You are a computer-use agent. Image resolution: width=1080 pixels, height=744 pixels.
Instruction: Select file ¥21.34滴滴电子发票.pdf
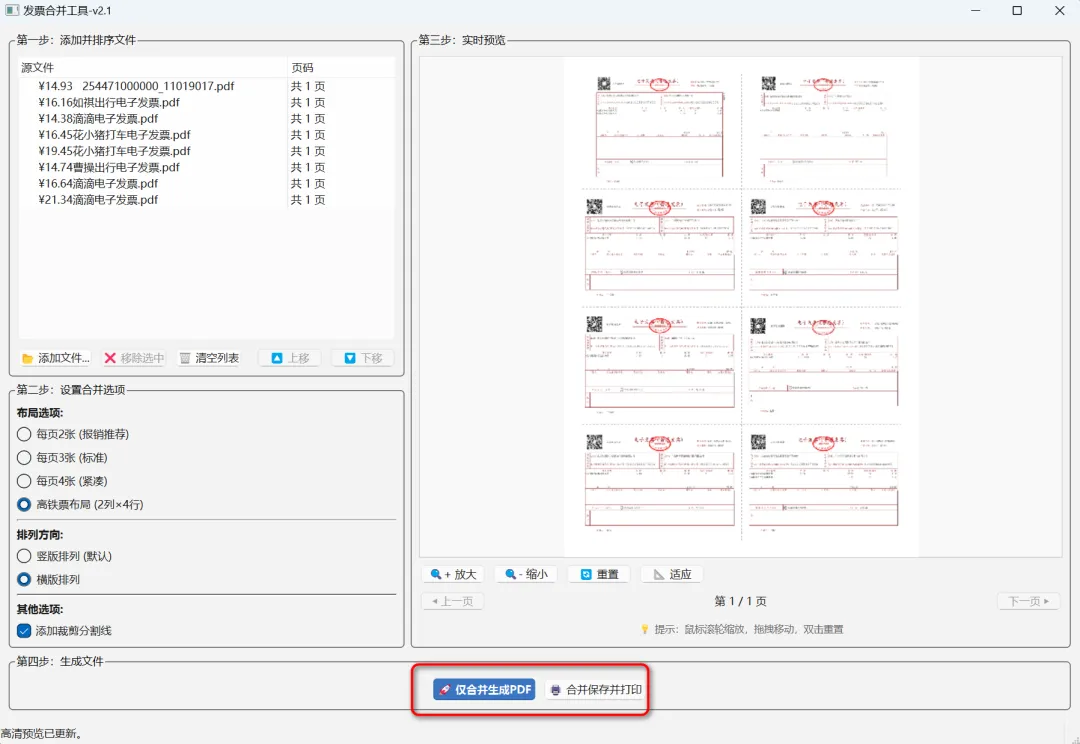tap(98, 200)
